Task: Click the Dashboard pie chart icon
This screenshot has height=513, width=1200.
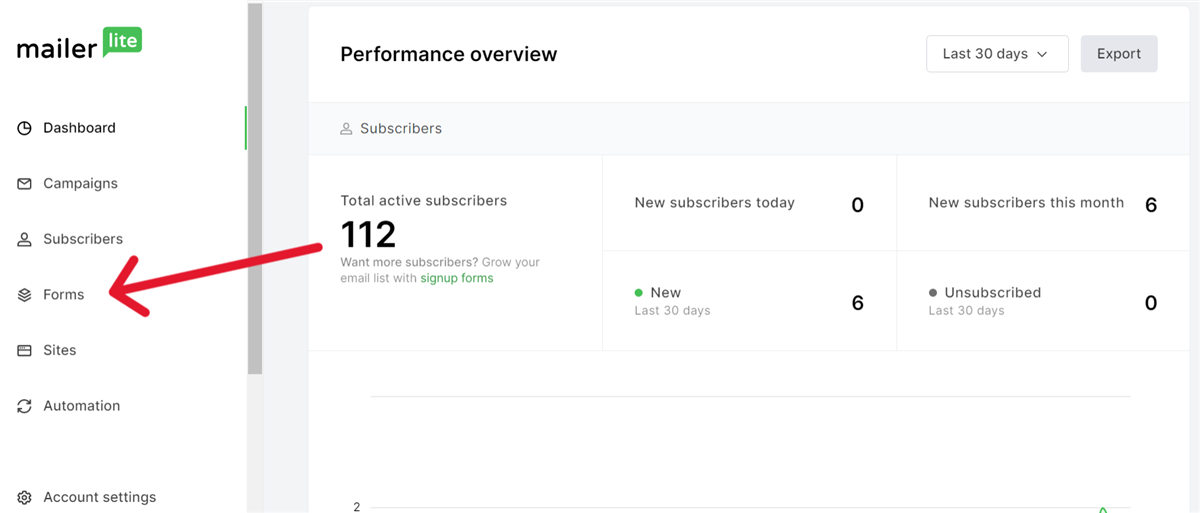Action: [x=25, y=128]
